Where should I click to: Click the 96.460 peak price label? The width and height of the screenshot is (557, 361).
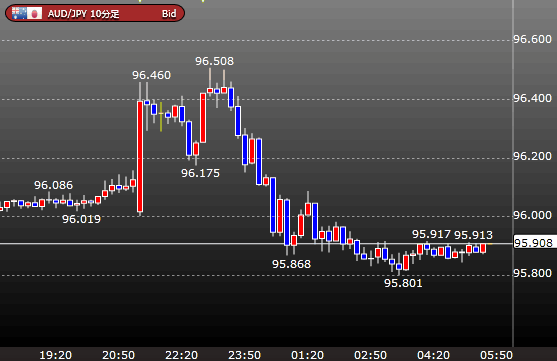coord(152,75)
